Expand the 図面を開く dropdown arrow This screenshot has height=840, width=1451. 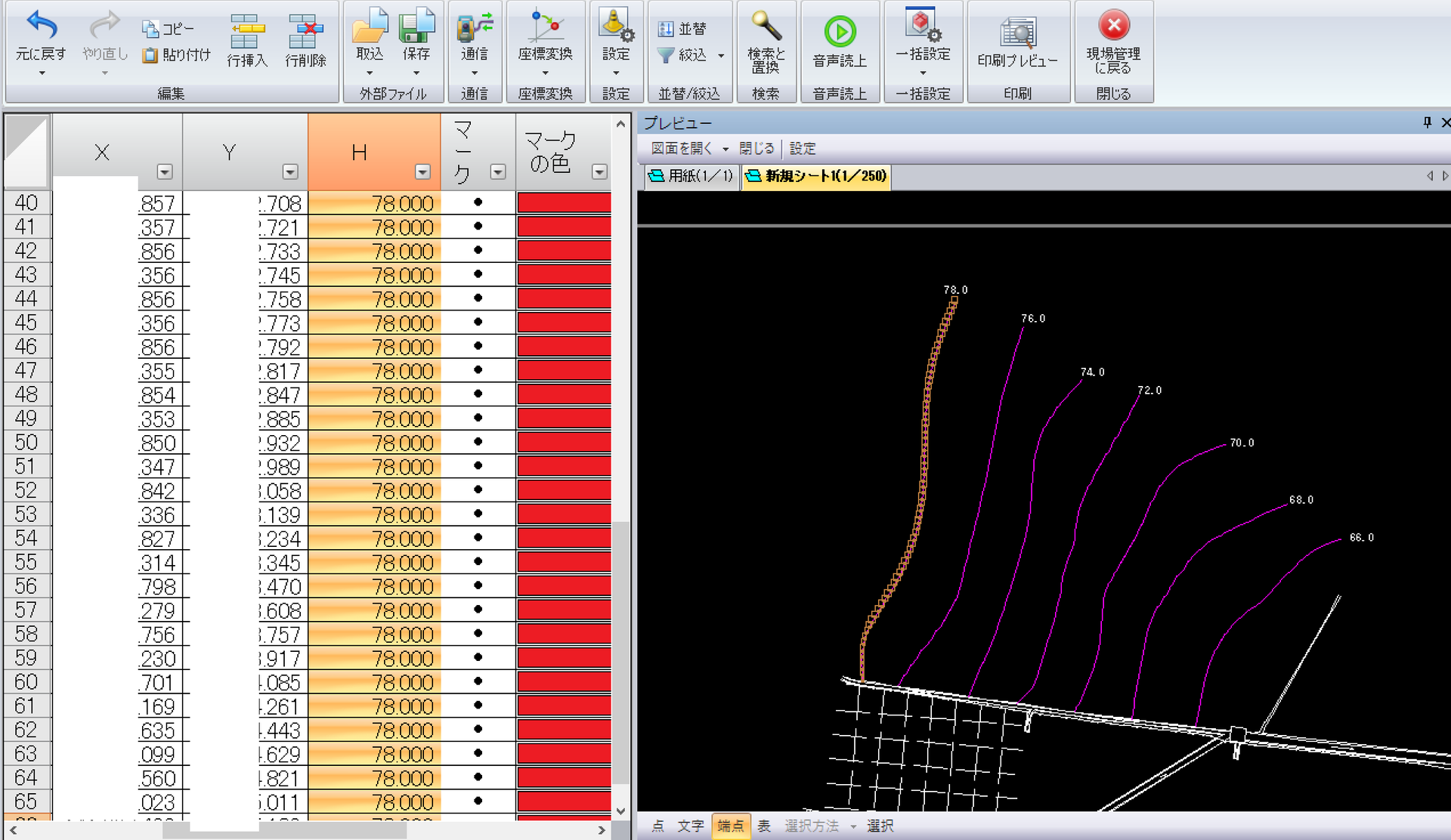click(x=725, y=149)
